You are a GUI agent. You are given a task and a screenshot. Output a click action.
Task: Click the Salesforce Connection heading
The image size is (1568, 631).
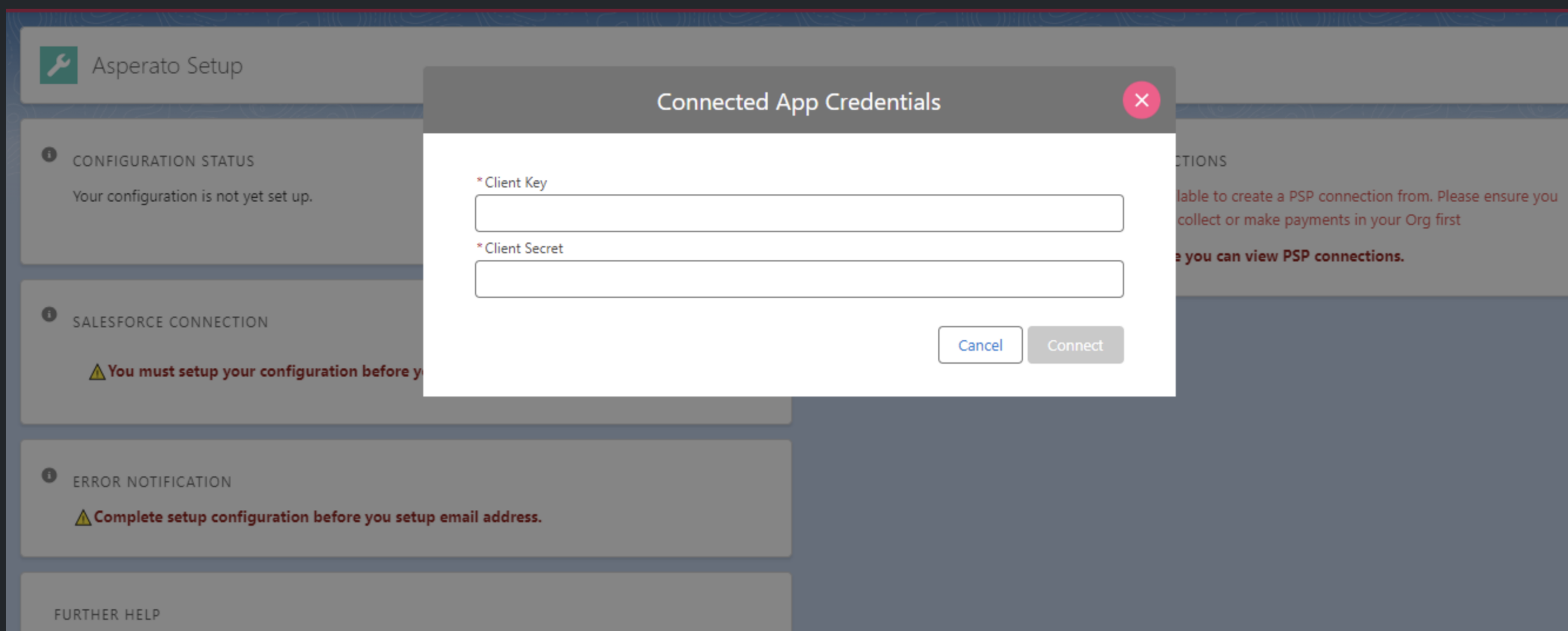pos(170,322)
